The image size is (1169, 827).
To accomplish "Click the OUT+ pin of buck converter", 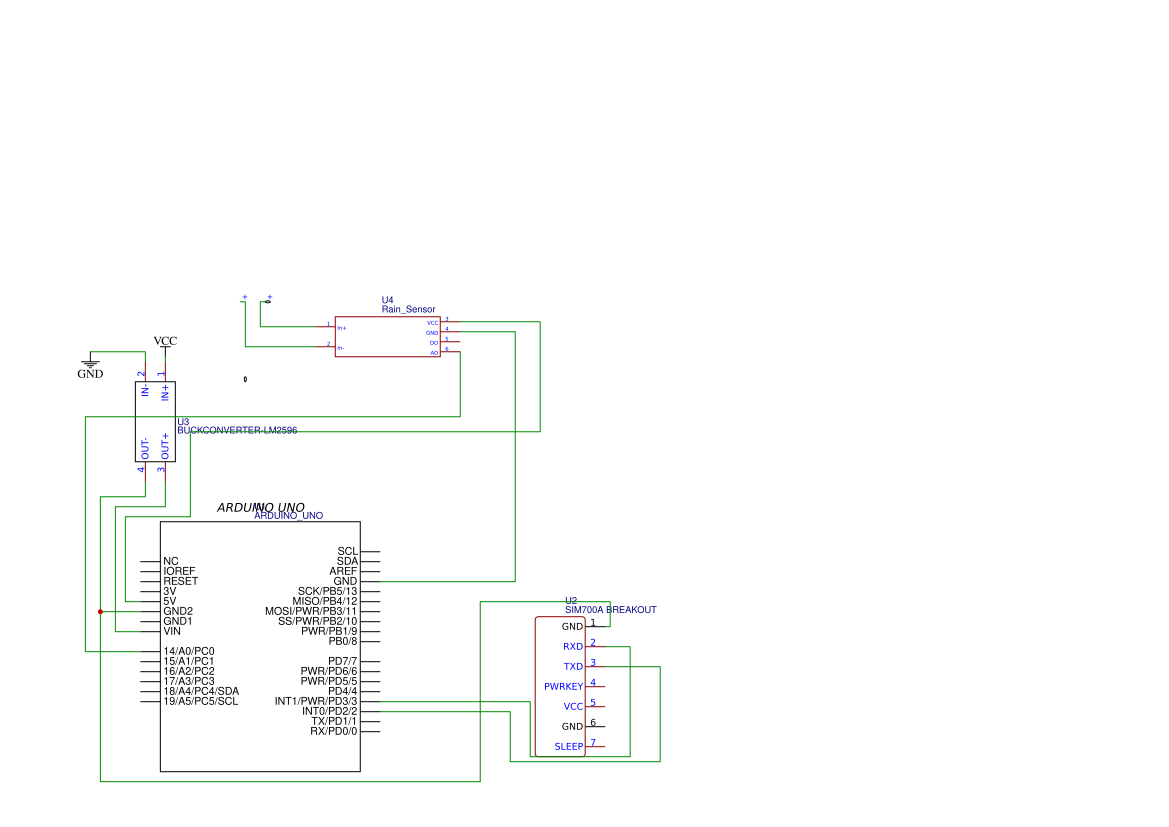I will pyautogui.click(x=166, y=446).
